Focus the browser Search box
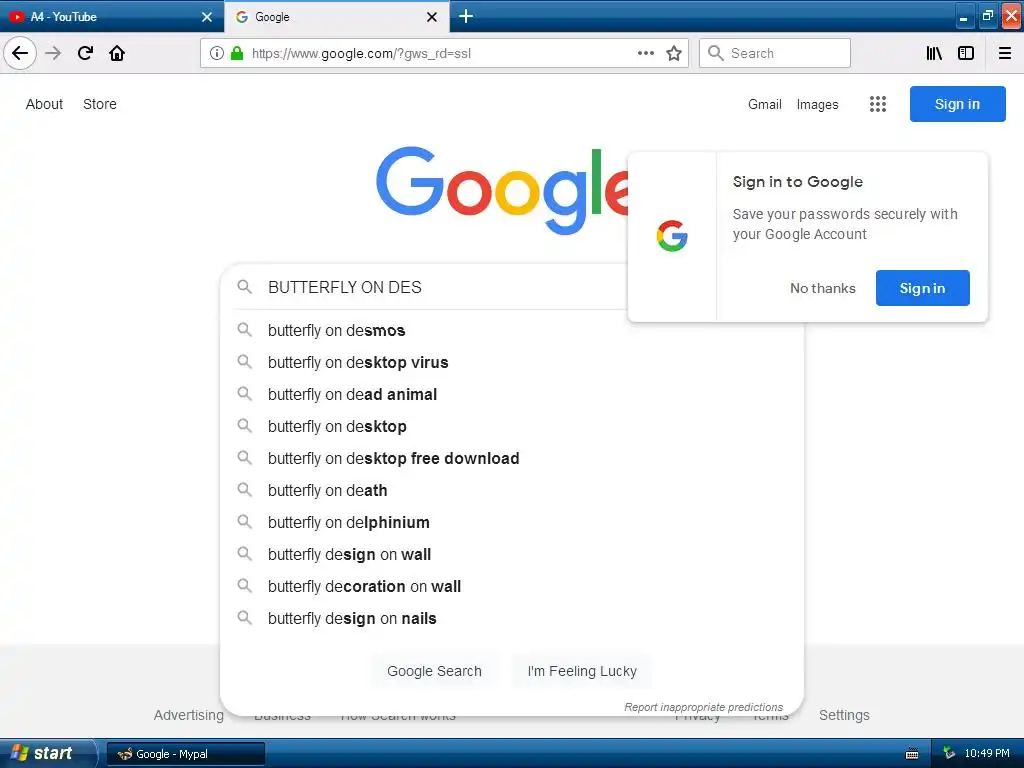The height and width of the screenshot is (768, 1024). point(775,53)
